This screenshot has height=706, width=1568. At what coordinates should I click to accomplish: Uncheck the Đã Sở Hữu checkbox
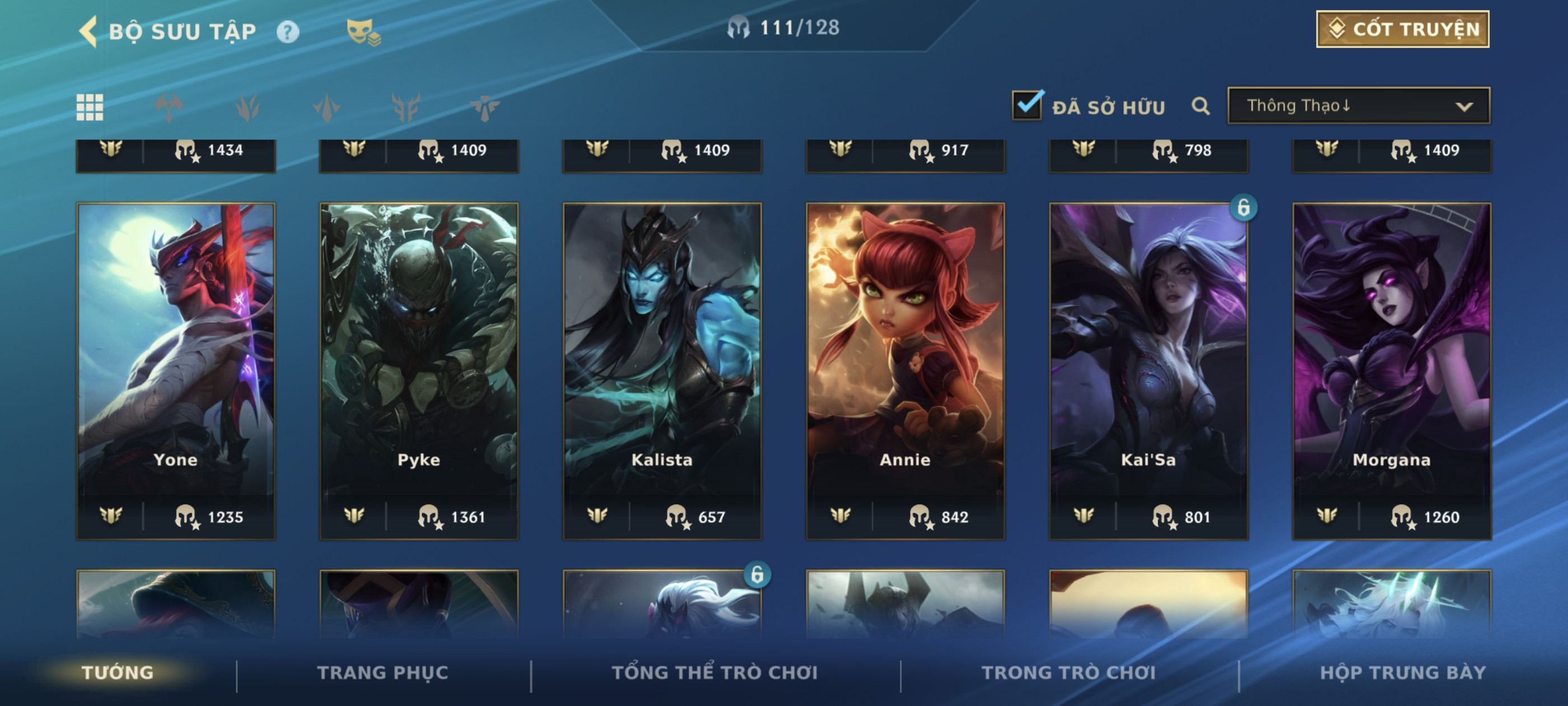[1028, 105]
